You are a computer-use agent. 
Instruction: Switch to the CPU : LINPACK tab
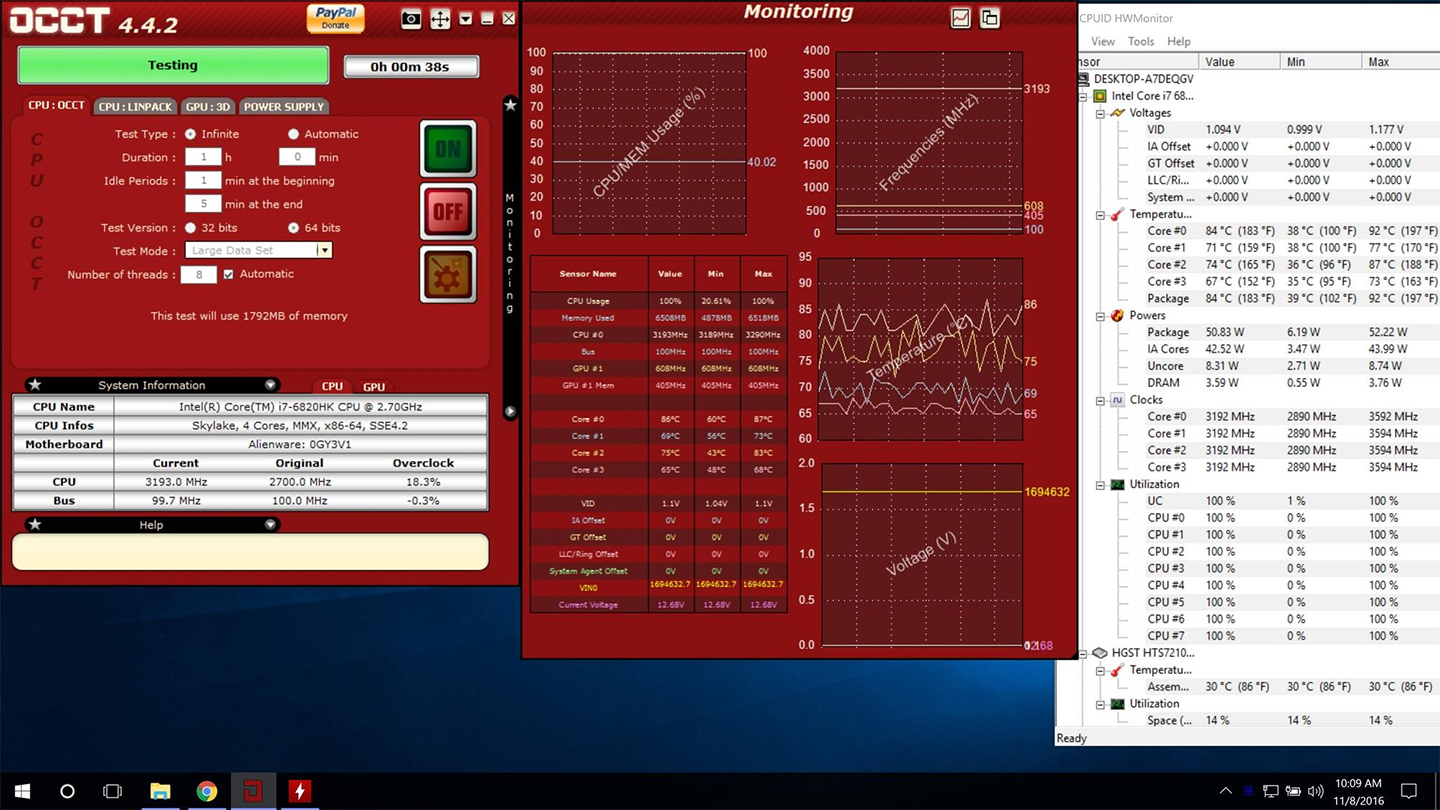(x=136, y=106)
